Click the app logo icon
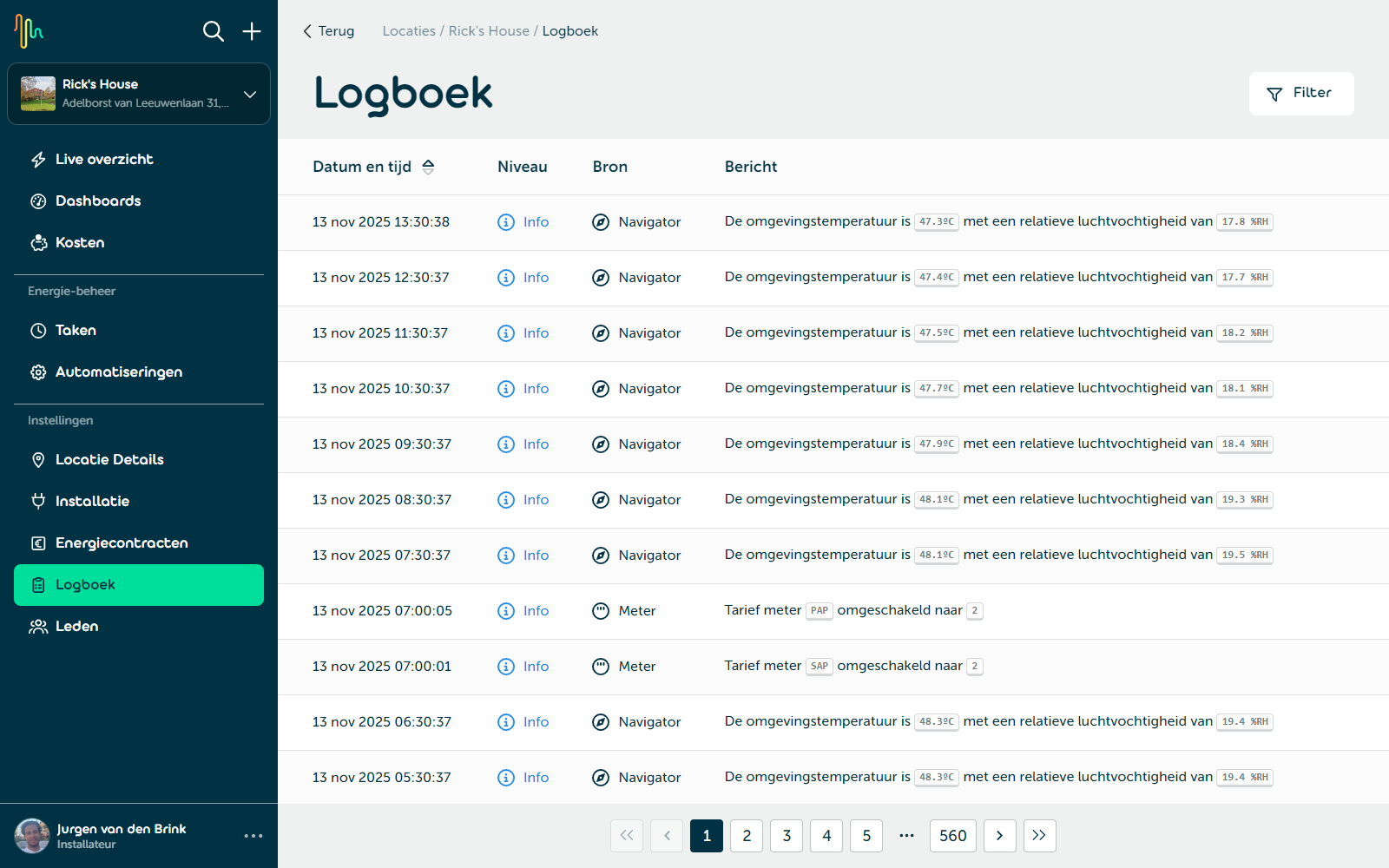The image size is (1389, 868). (29, 31)
